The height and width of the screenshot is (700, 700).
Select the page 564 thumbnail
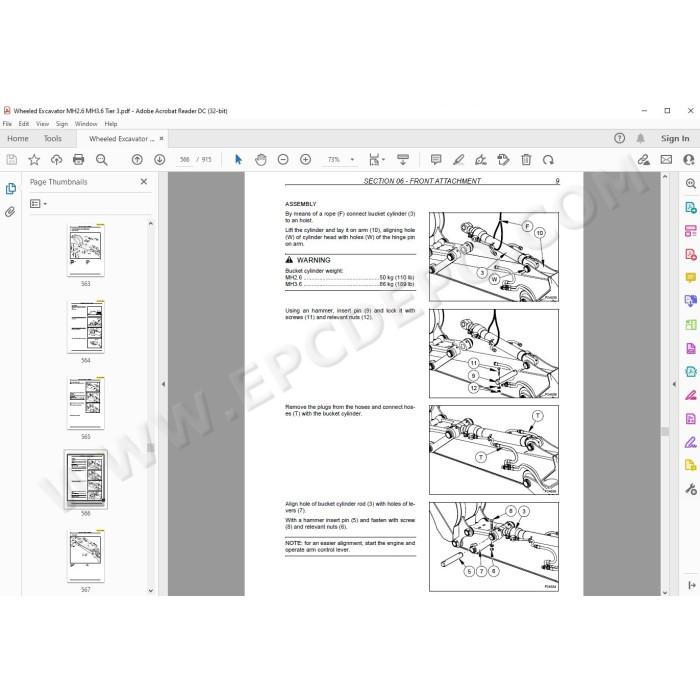[86, 327]
